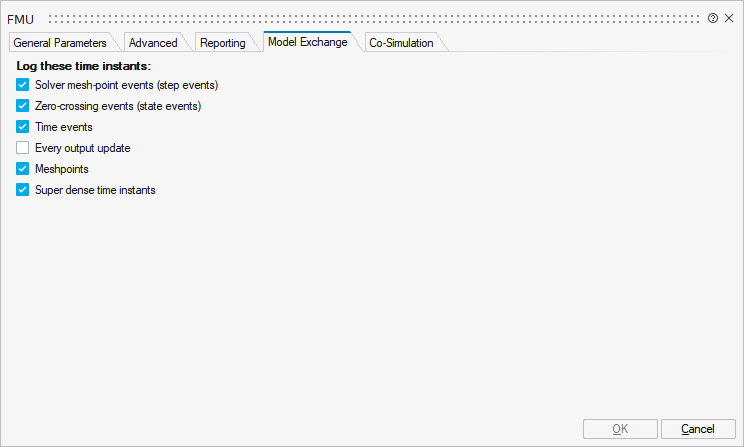Switch to the Advanced tab
This screenshot has width=744, height=447.
(153, 43)
